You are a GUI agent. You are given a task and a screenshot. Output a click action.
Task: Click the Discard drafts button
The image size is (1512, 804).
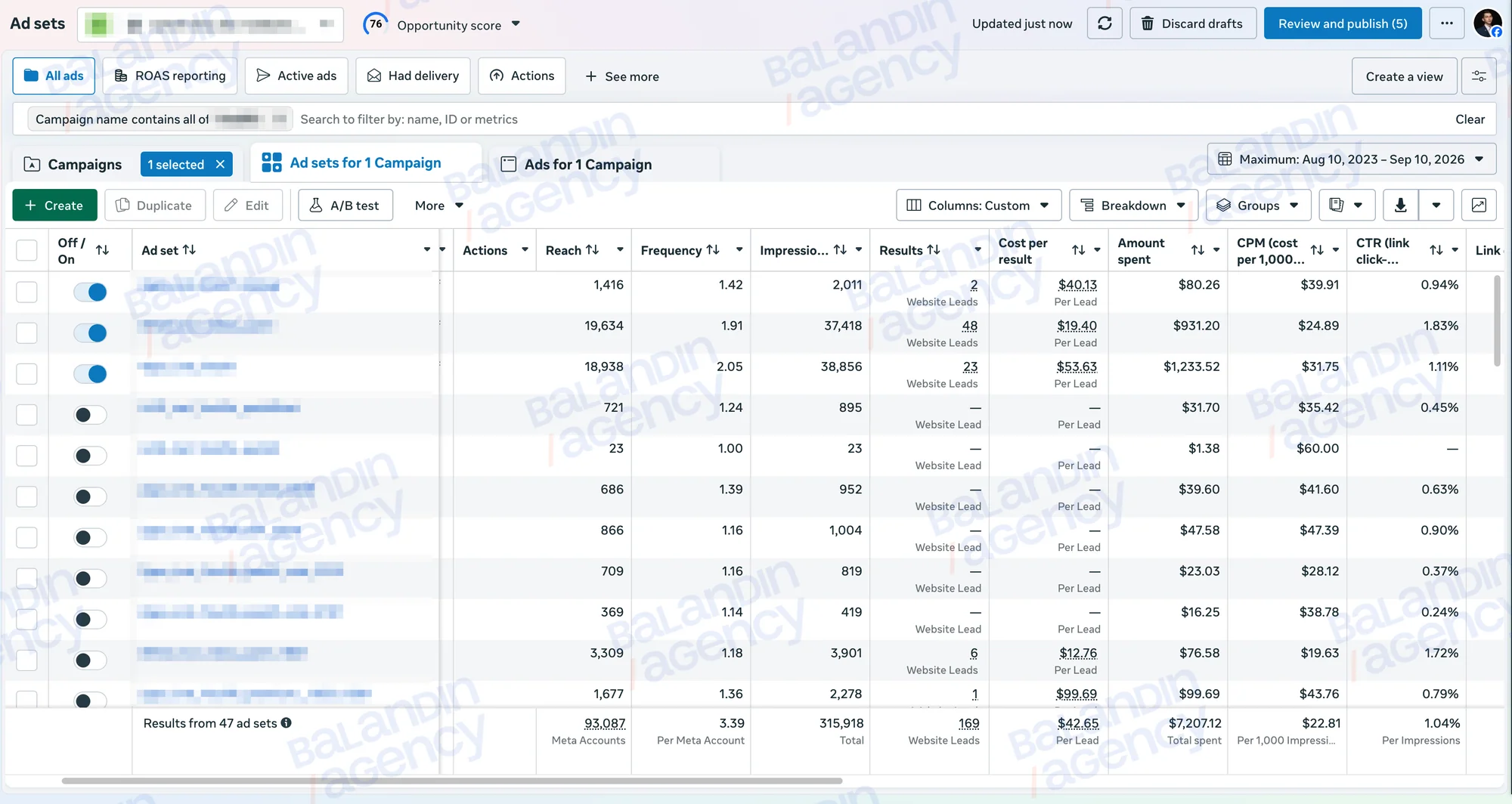point(1193,23)
